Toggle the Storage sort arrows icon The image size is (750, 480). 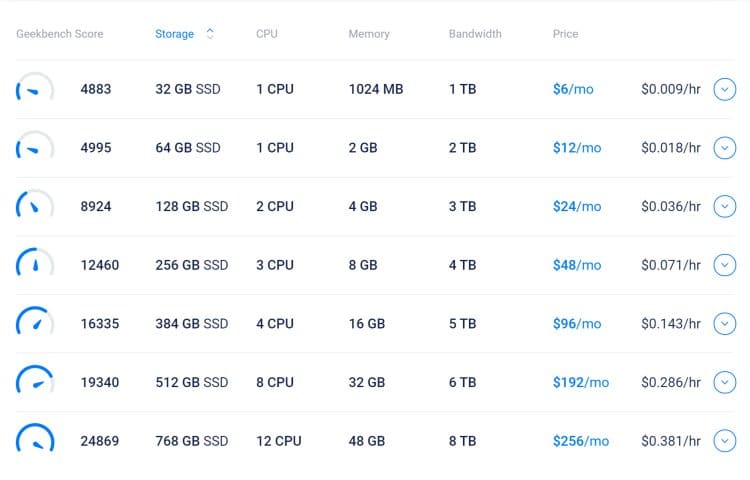[x=210, y=34]
